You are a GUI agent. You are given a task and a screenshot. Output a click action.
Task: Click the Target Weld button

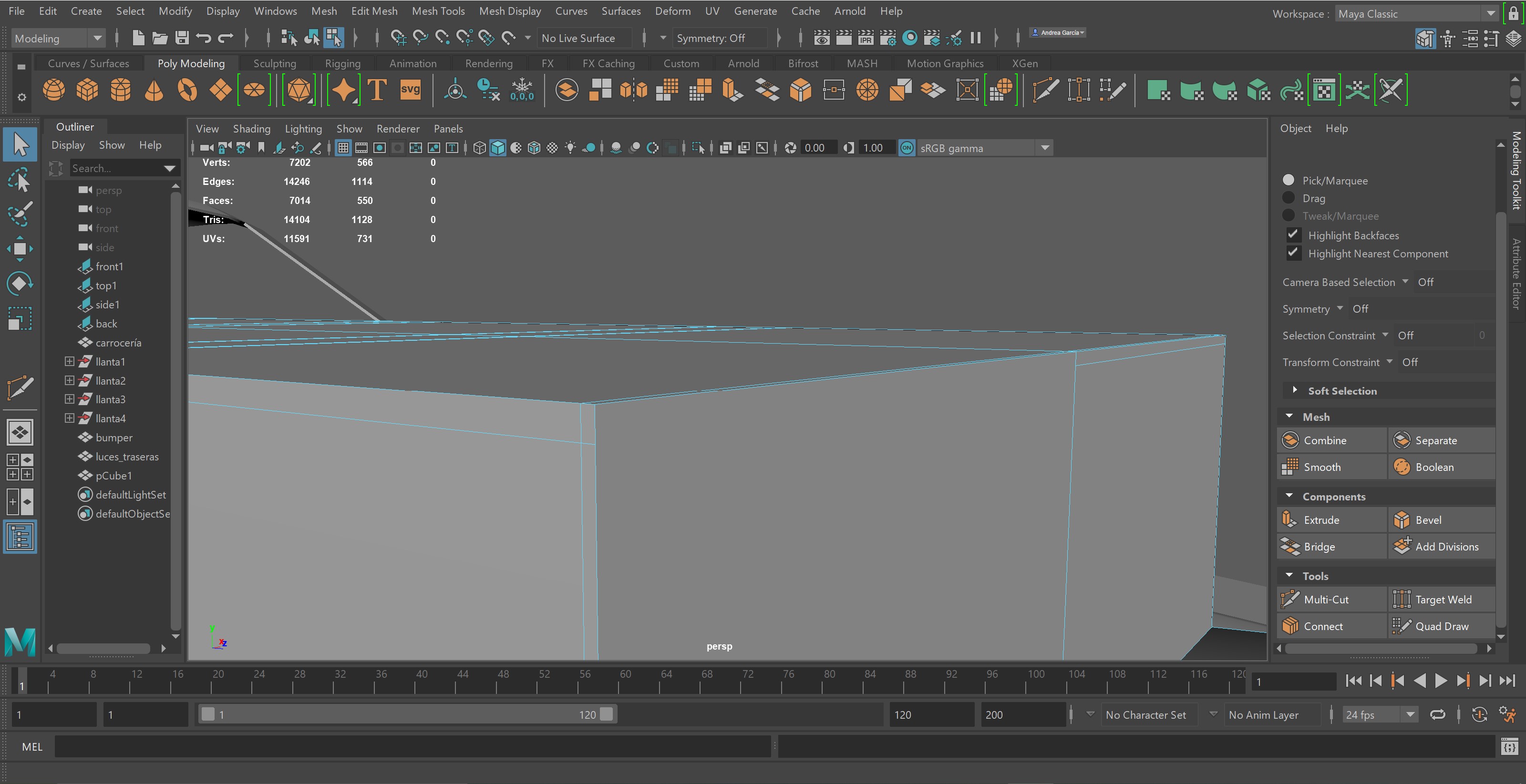click(1442, 599)
